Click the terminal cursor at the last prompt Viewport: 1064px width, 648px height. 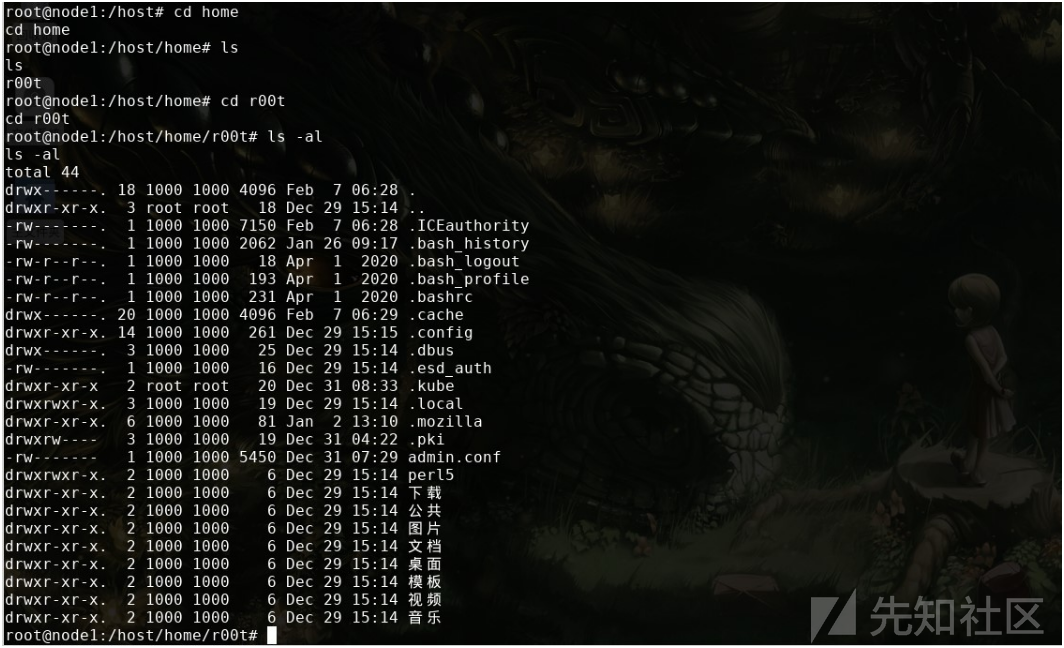(x=271, y=635)
